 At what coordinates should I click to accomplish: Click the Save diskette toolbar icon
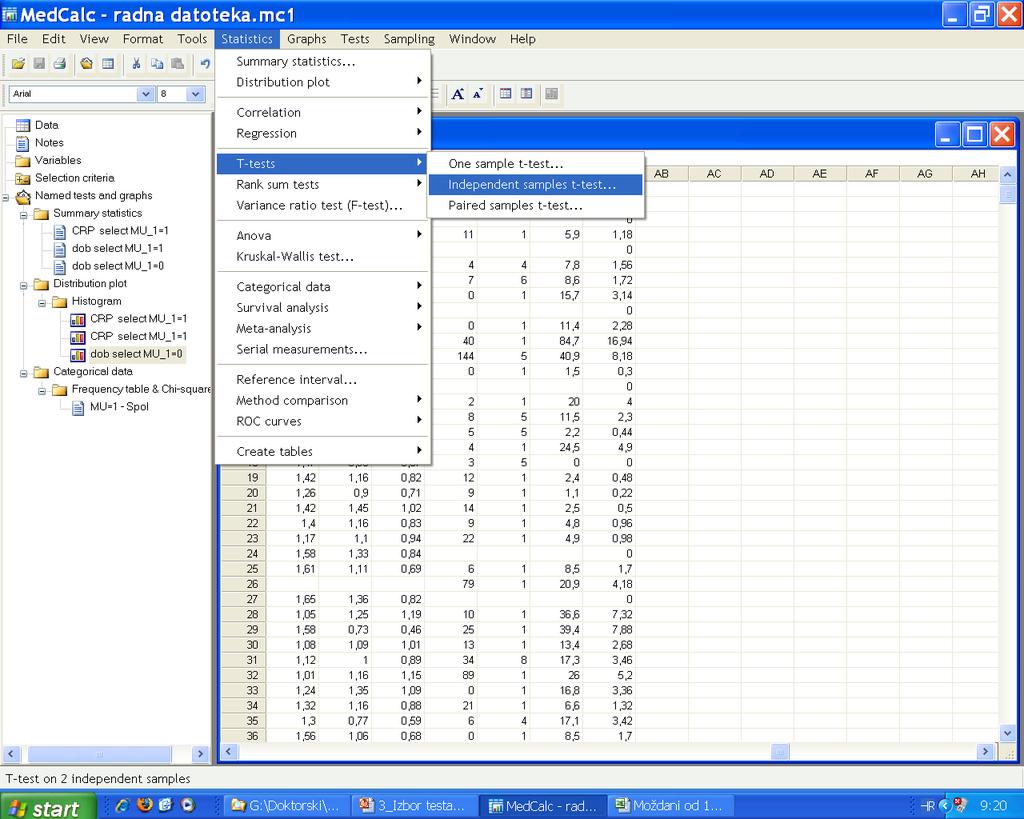coord(39,64)
